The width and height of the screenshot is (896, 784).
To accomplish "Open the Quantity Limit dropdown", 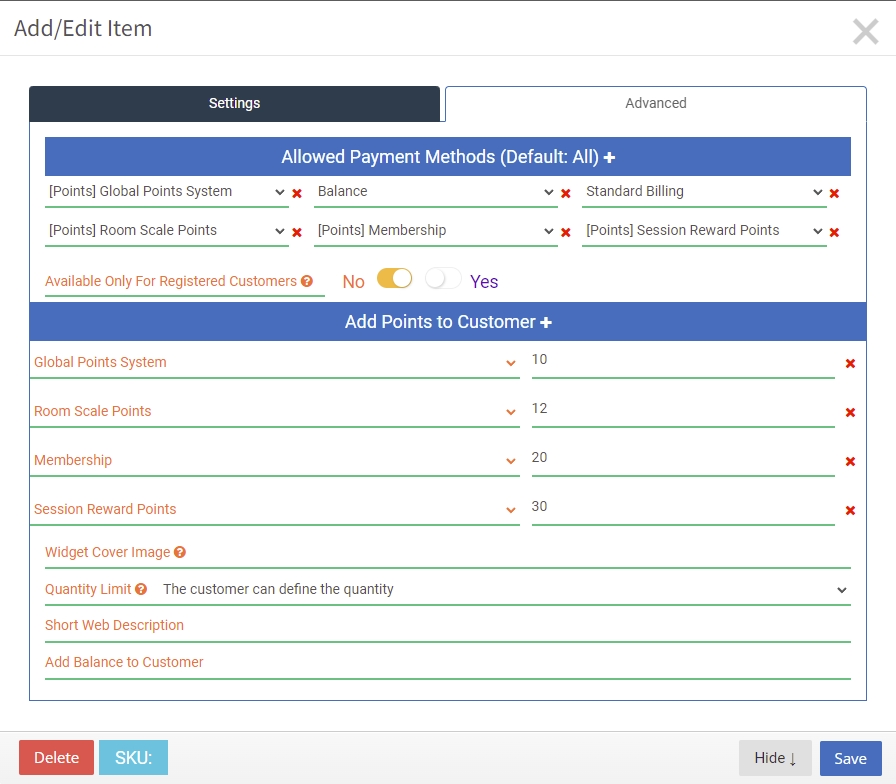I will pos(505,589).
